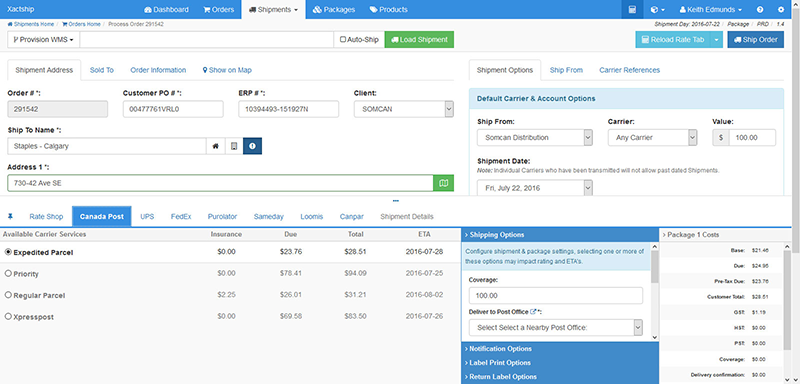800x384 pixels.
Task: Toggle the Auto-Ship checkbox
Action: click(x=343, y=39)
